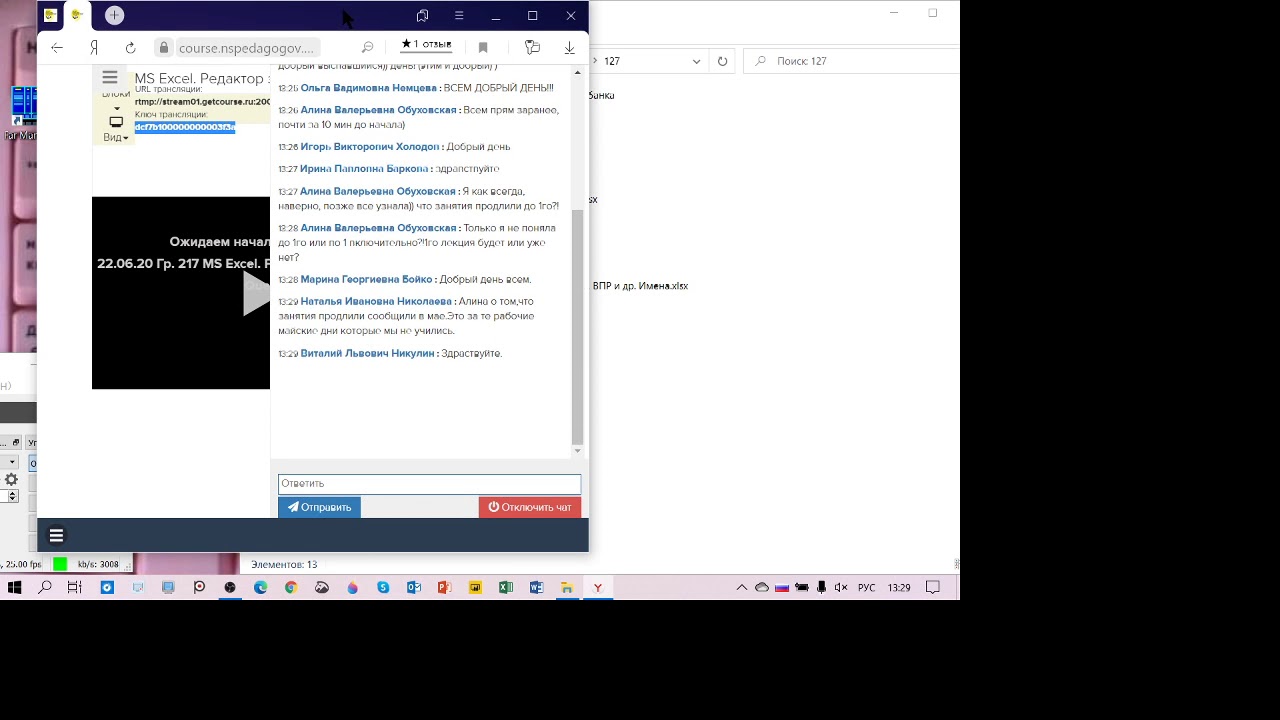Bookmark this page with the flag icon
The width and height of the screenshot is (1280, 720).
click(483, 47)
